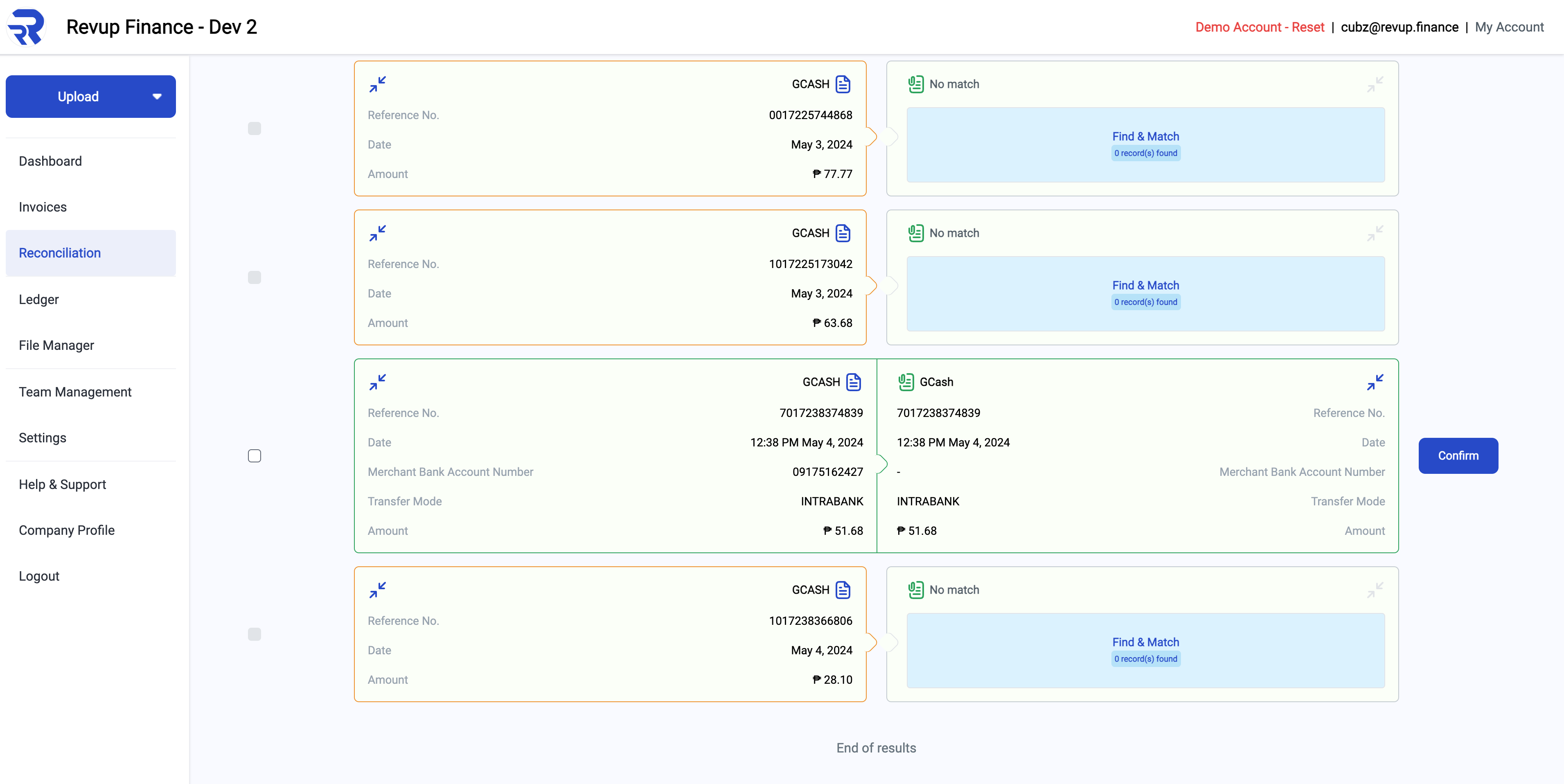Click the cubz@revup.finance email
Screen dimensions: 1564x784
1399,27
